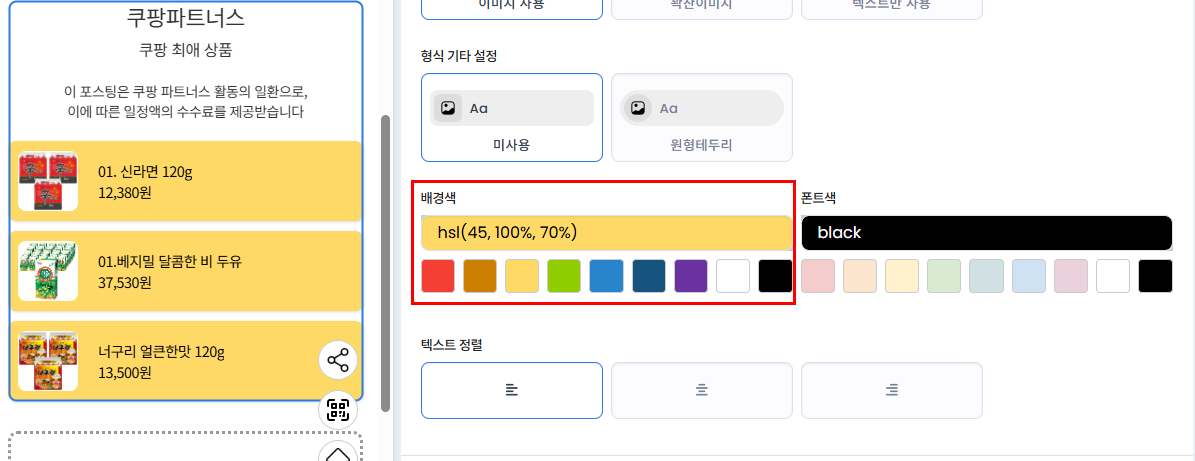Screen dimensions: 1195x461
Task: Click the 배경색 hsl input field
Action: click(607, 232)
